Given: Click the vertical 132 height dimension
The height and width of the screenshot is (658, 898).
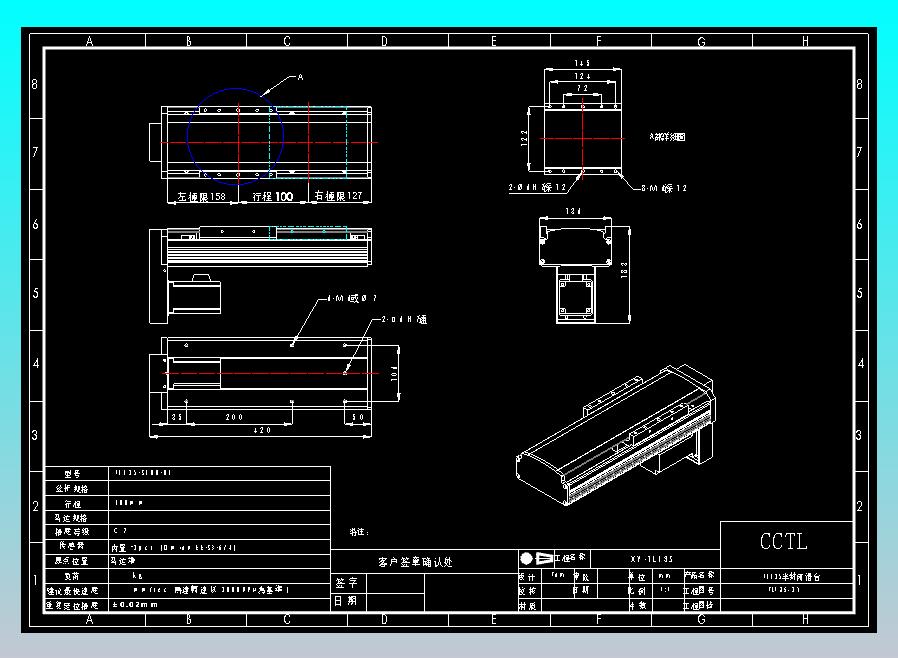Looking at the screenshot, I should 624,270.
